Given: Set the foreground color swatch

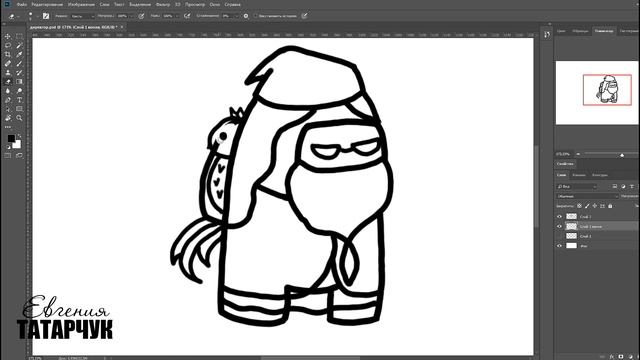Looking at the screenshot, I should tap(11, 139).
